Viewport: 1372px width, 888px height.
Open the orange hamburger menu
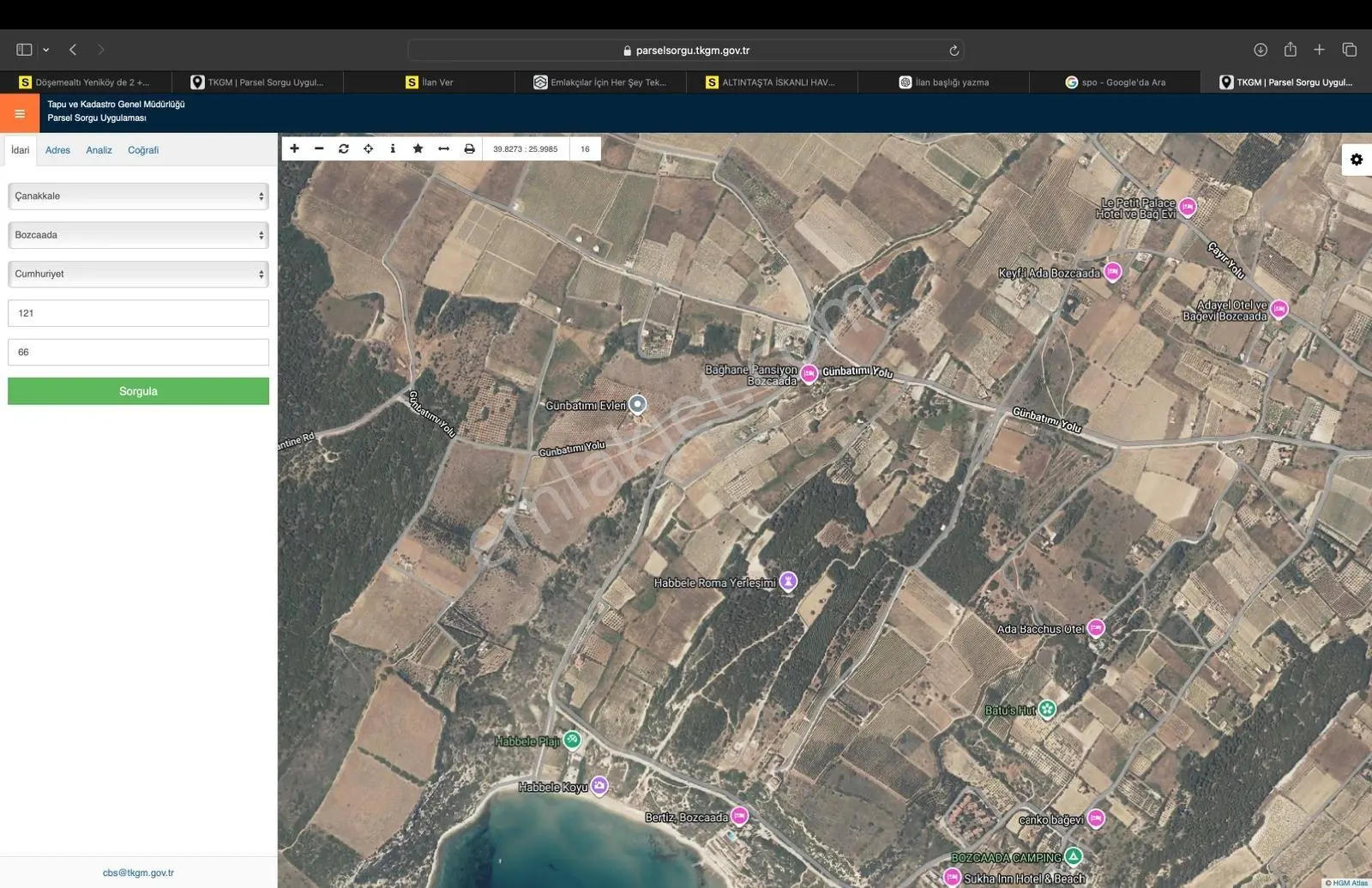tap(20, 113)
